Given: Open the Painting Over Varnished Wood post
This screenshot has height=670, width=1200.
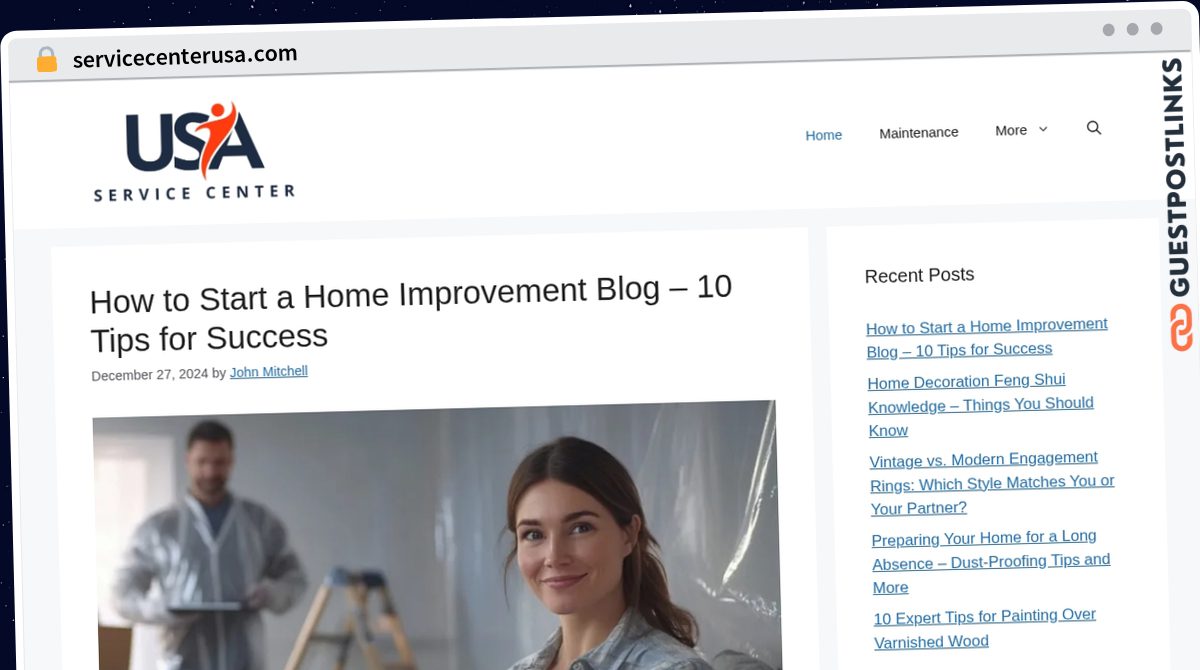Looking at the screenshot, I should (984, 628).
